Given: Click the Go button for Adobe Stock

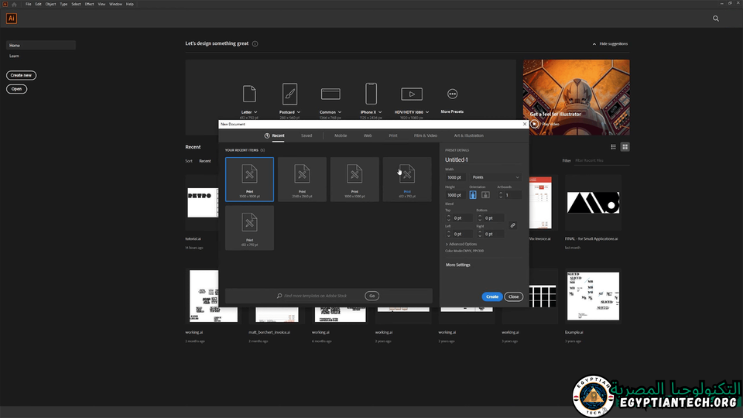Looking at the screenshot, I should [372, 296].
